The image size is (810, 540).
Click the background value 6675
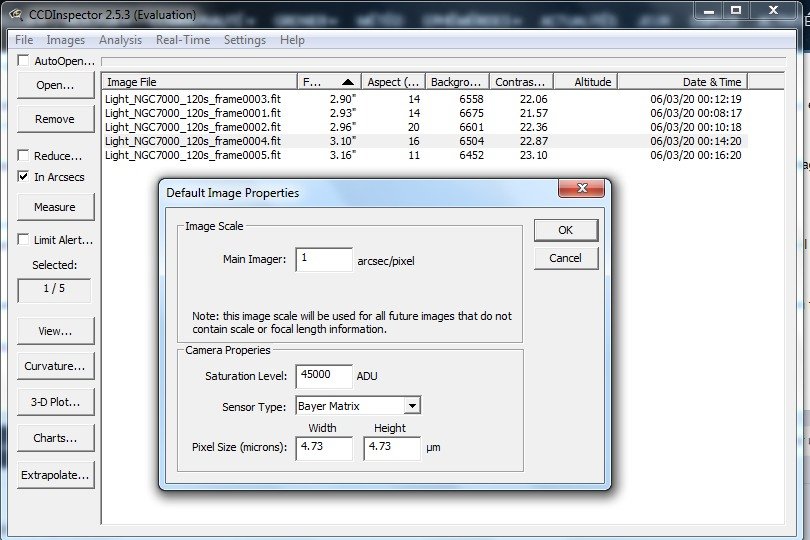471,113
